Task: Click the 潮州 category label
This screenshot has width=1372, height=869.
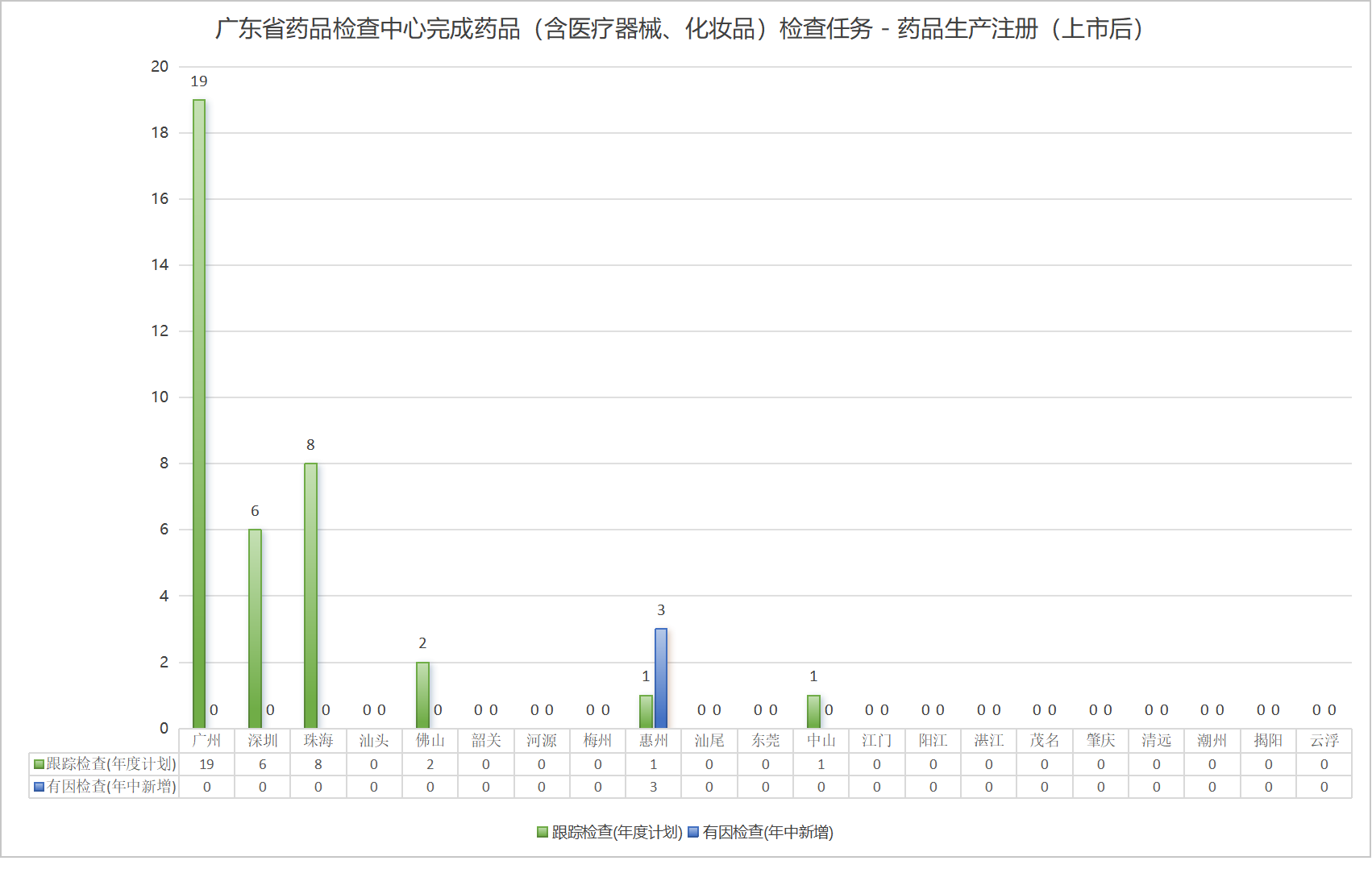Action: (1212, 740)
